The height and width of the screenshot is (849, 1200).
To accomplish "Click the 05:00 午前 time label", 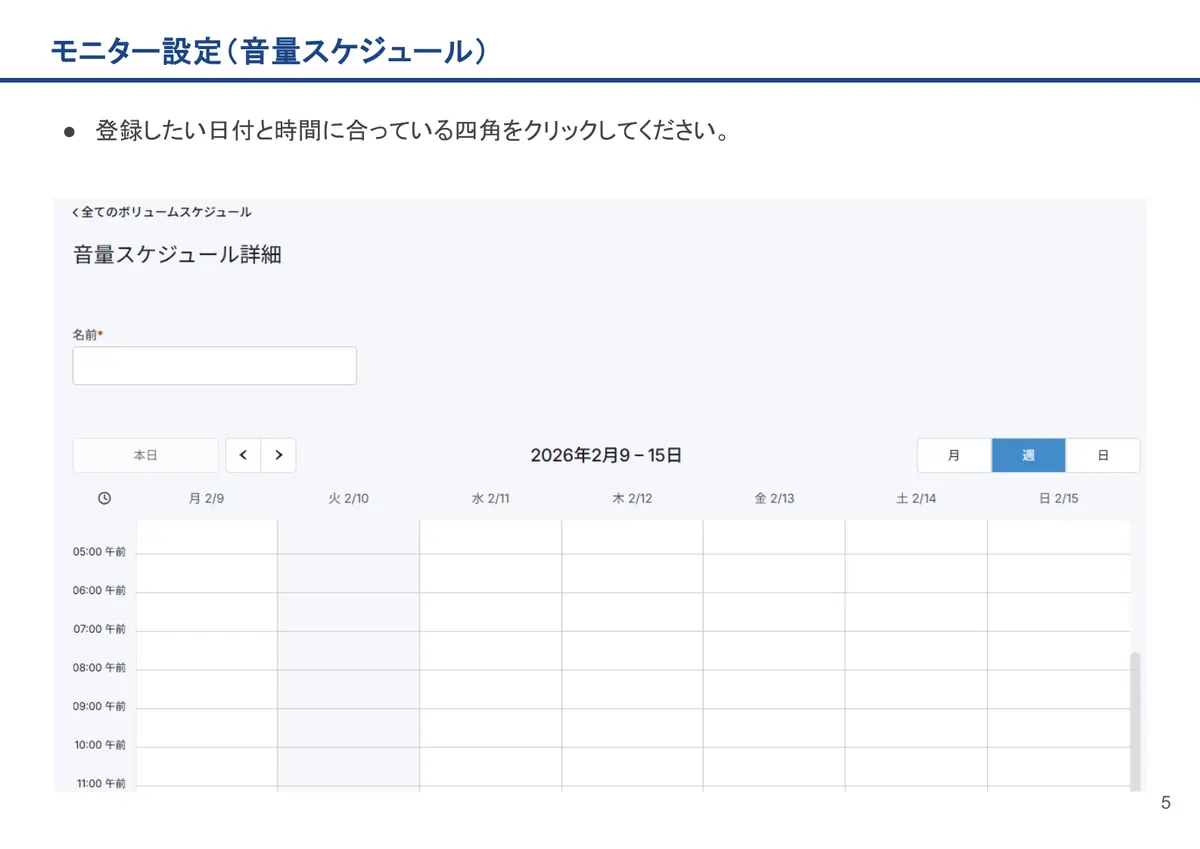I will [x=99, y=552].
